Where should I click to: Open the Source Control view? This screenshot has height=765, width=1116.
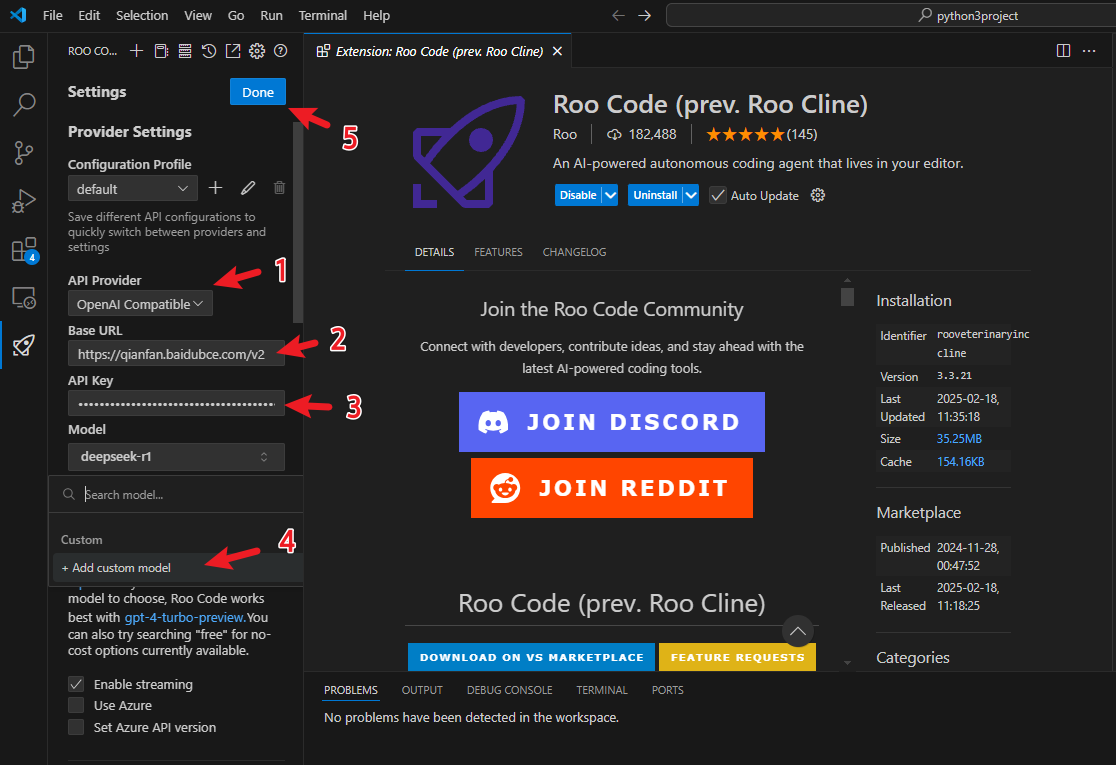click(x=23, y=152)
